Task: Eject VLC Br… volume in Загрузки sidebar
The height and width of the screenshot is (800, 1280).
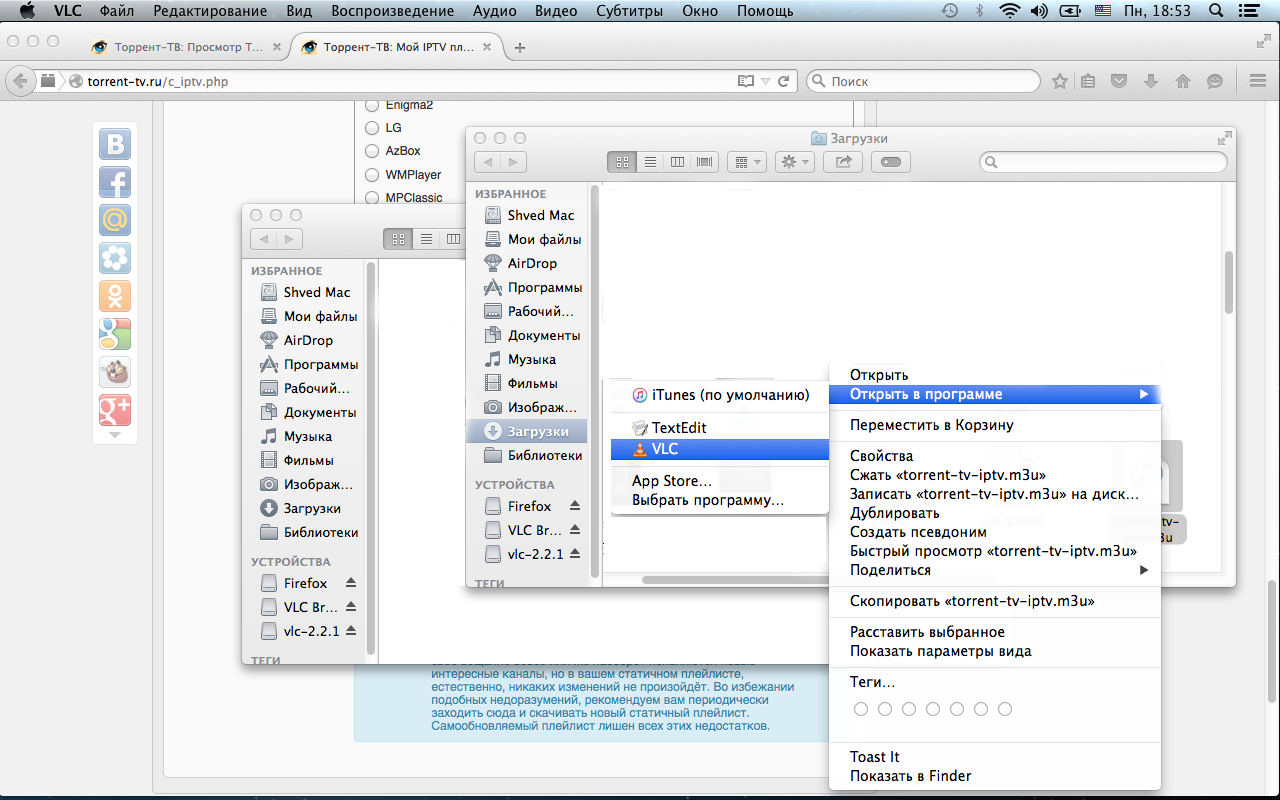Action: (x=575, y=530)
